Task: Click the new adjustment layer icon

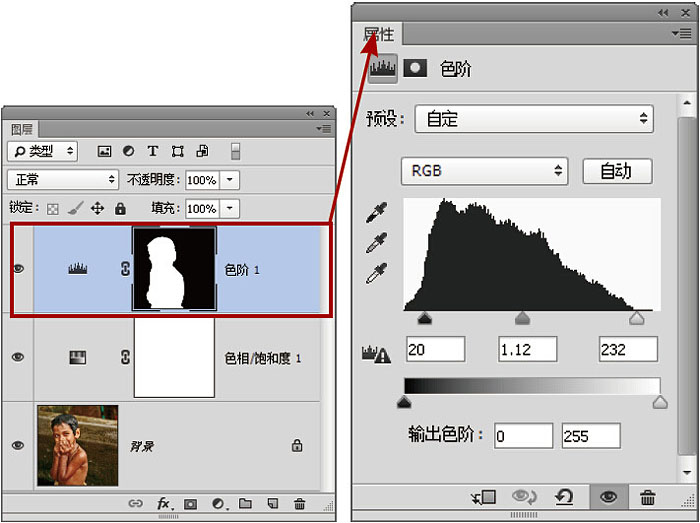Action: pyautogui.click(x=217, y=504)
